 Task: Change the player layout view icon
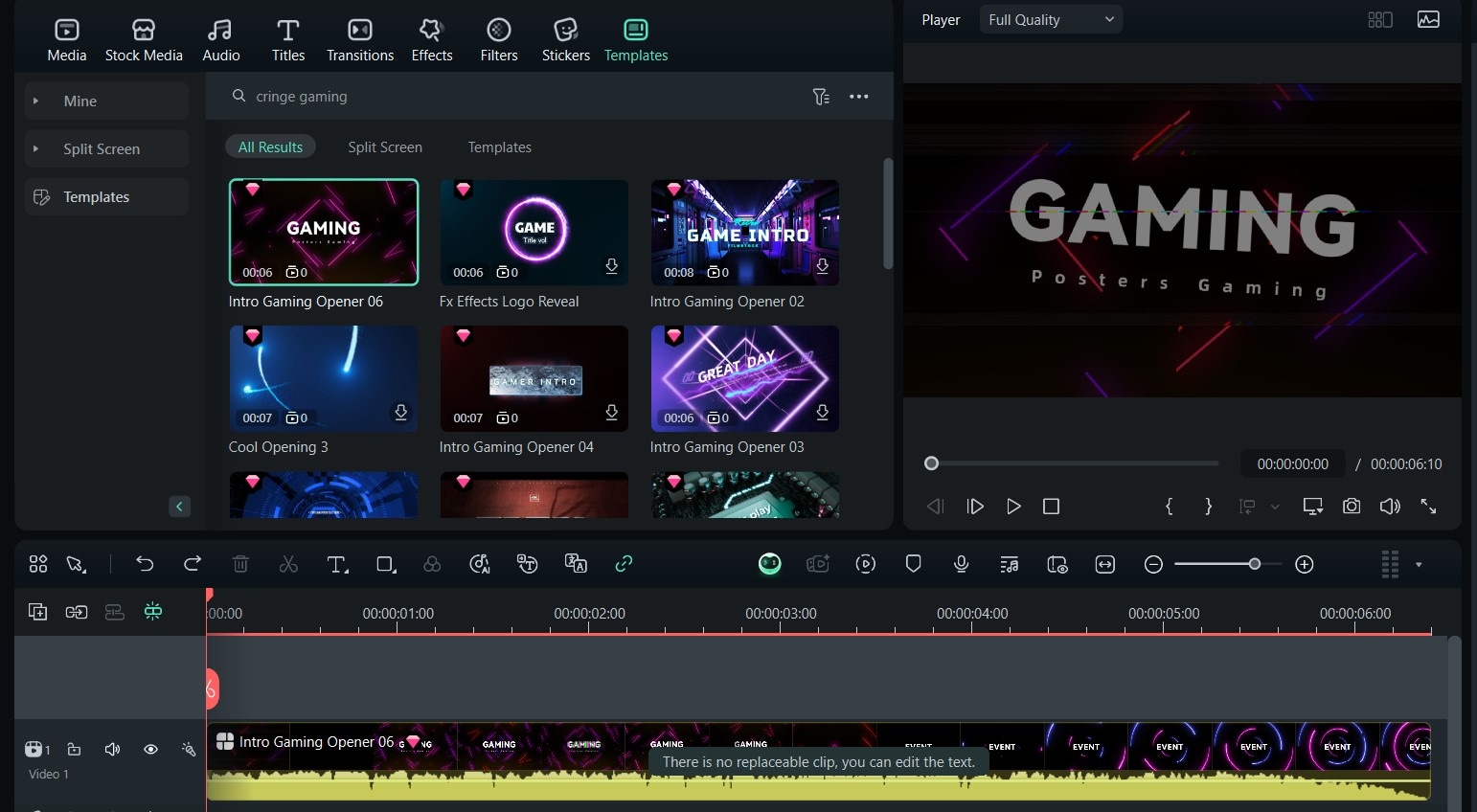[x=1380, y=19]
